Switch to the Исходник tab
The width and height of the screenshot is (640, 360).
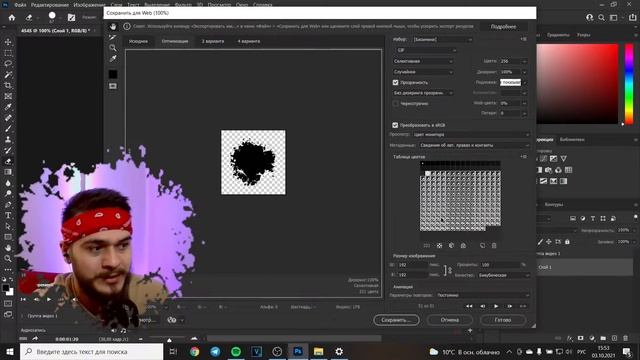[x=138, y=41]
